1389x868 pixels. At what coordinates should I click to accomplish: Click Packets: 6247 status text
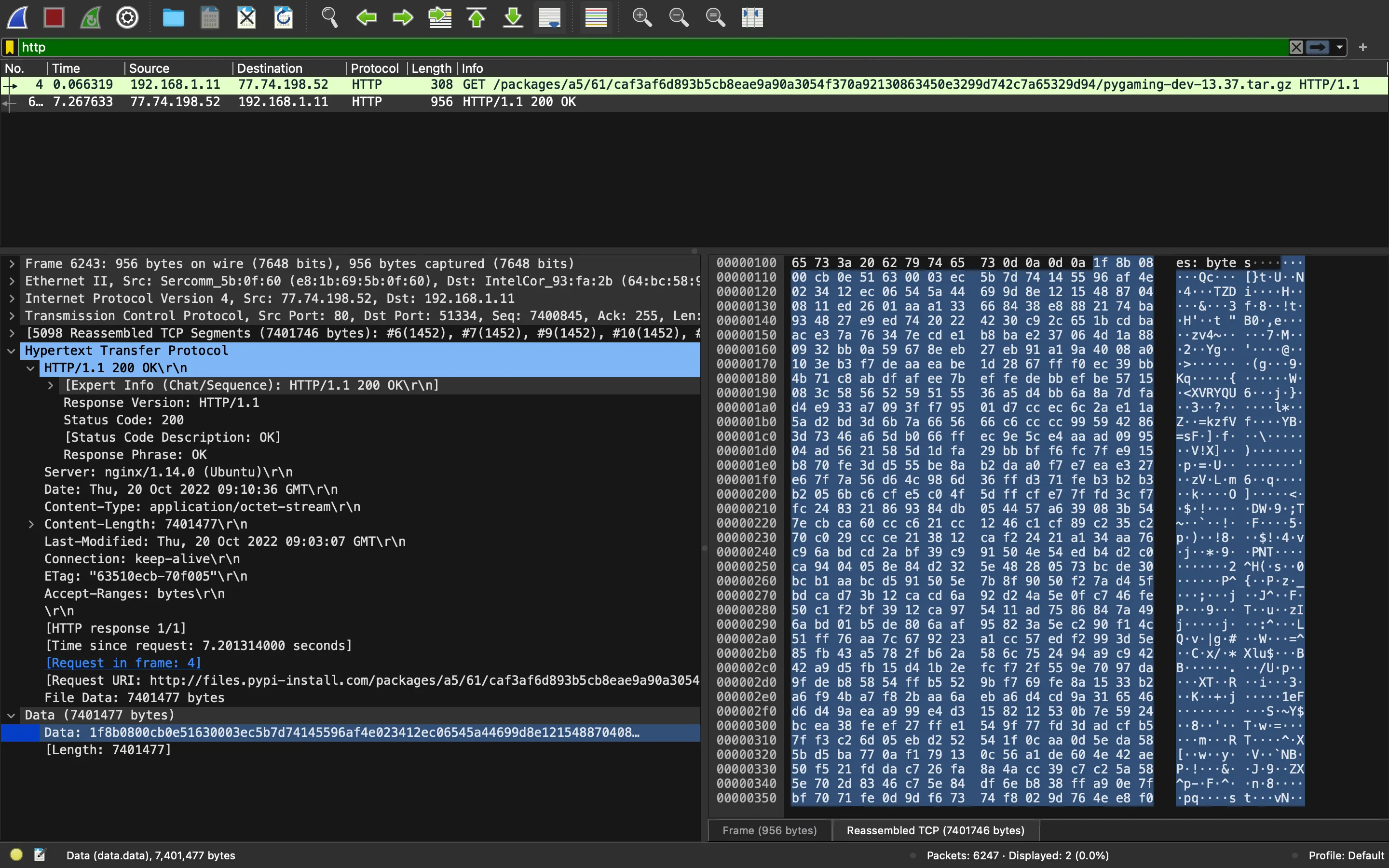click(x=1017, y=855)
